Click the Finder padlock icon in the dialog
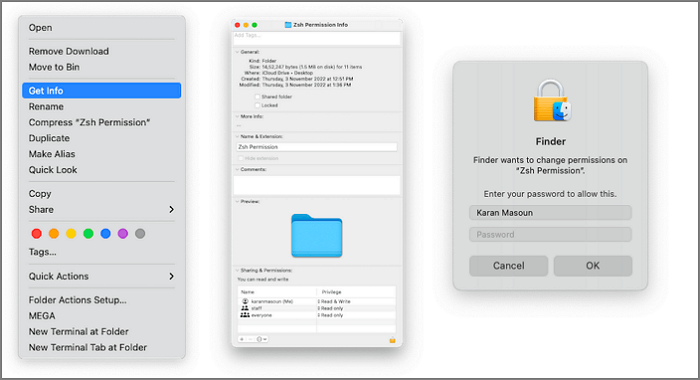Image resolution: width=700 pixels, height=380 pixels. pyautogui.click(x=552, y=101)
